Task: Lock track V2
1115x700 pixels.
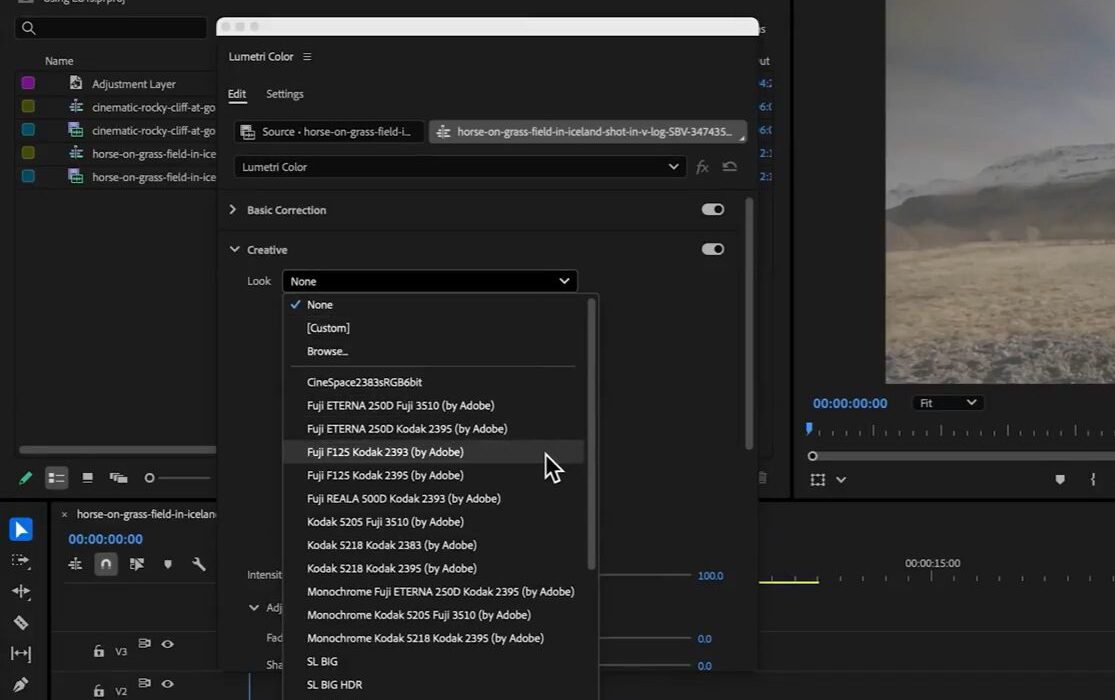Action: click(99, 691)
